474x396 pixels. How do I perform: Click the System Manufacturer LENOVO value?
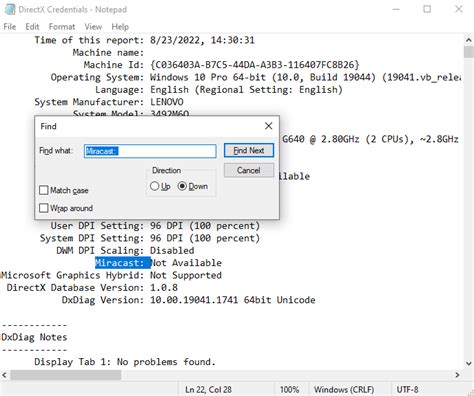click(x=167, y=102)
